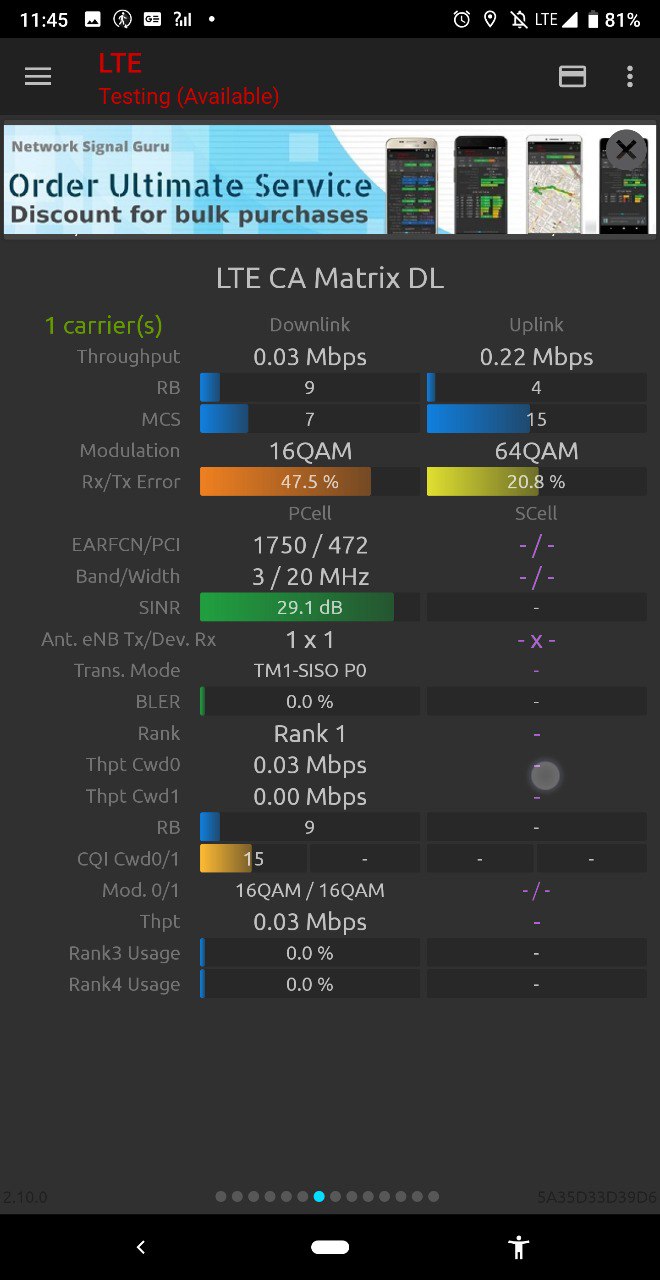The height and width of the screenshot is (1280, 660).
Task: Tap the alarm icon in status bar
Action: tap(461, 20)
